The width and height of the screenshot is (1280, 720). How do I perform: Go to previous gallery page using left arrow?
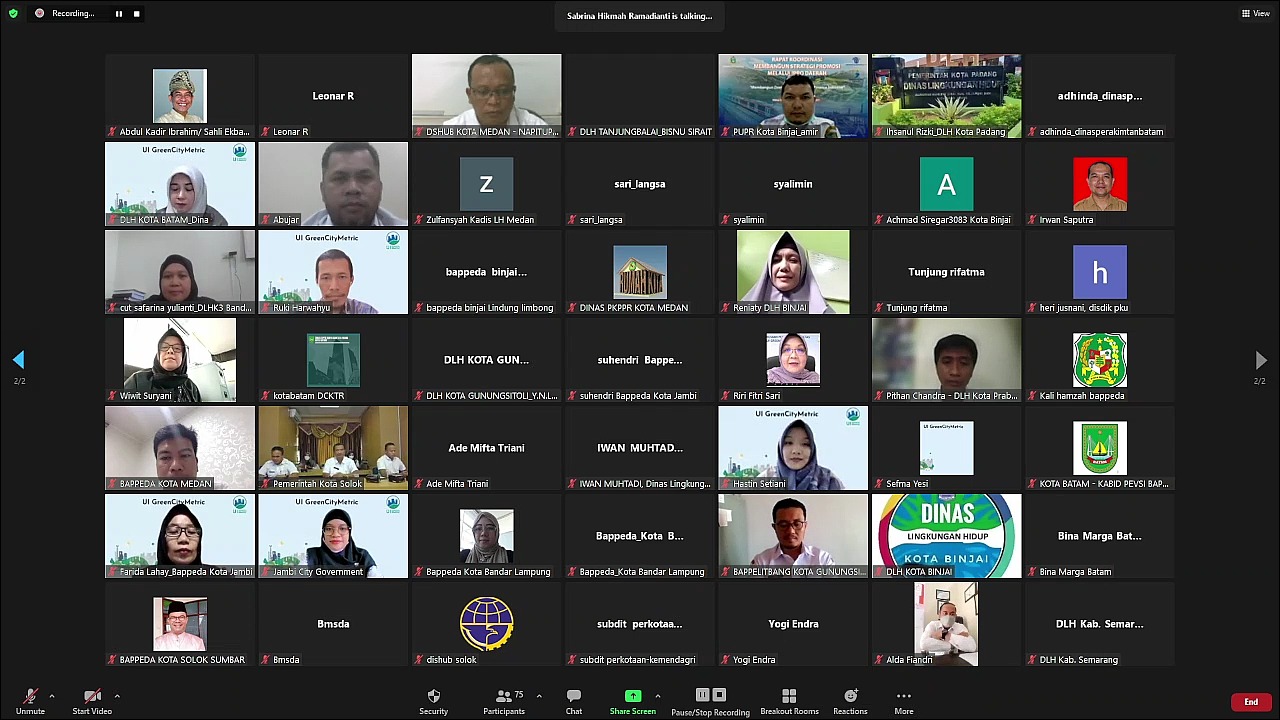pos(18,360)
